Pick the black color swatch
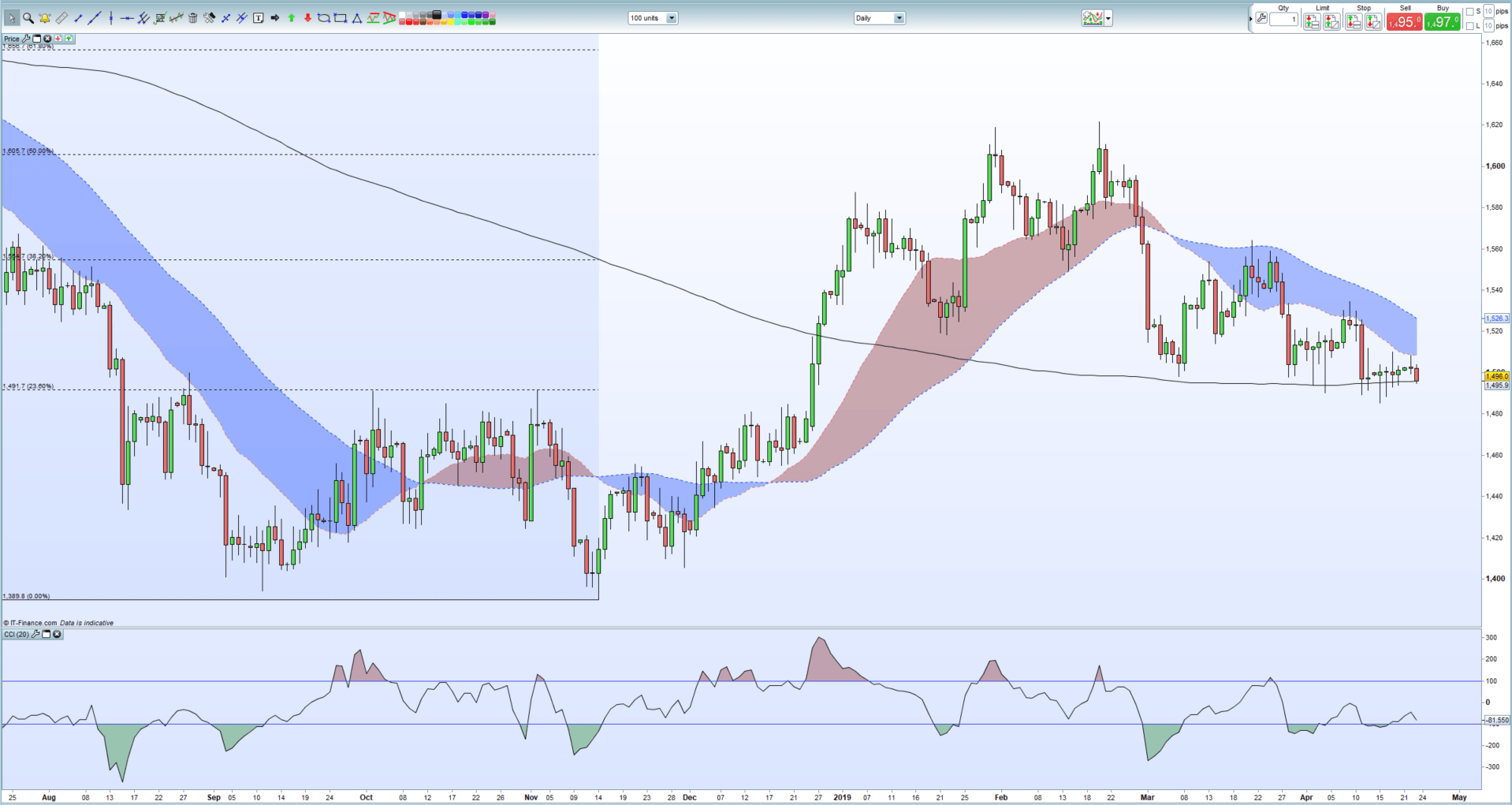1512x805 pixels. pos(436,14)
